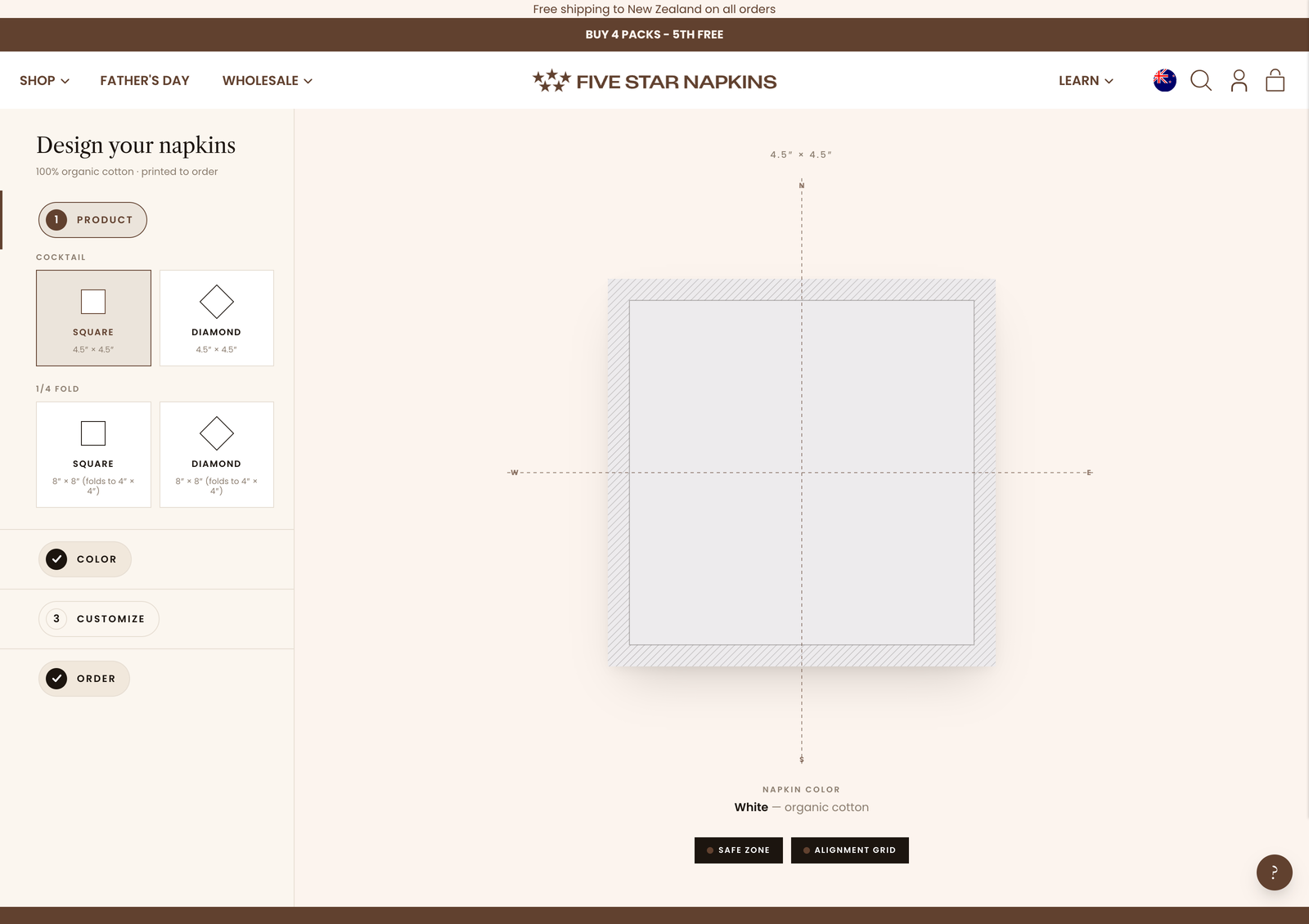Viewport: 1309px width, 924px height.
Task: Click the Five Star Napkins logo
Action: coord(654,81)
